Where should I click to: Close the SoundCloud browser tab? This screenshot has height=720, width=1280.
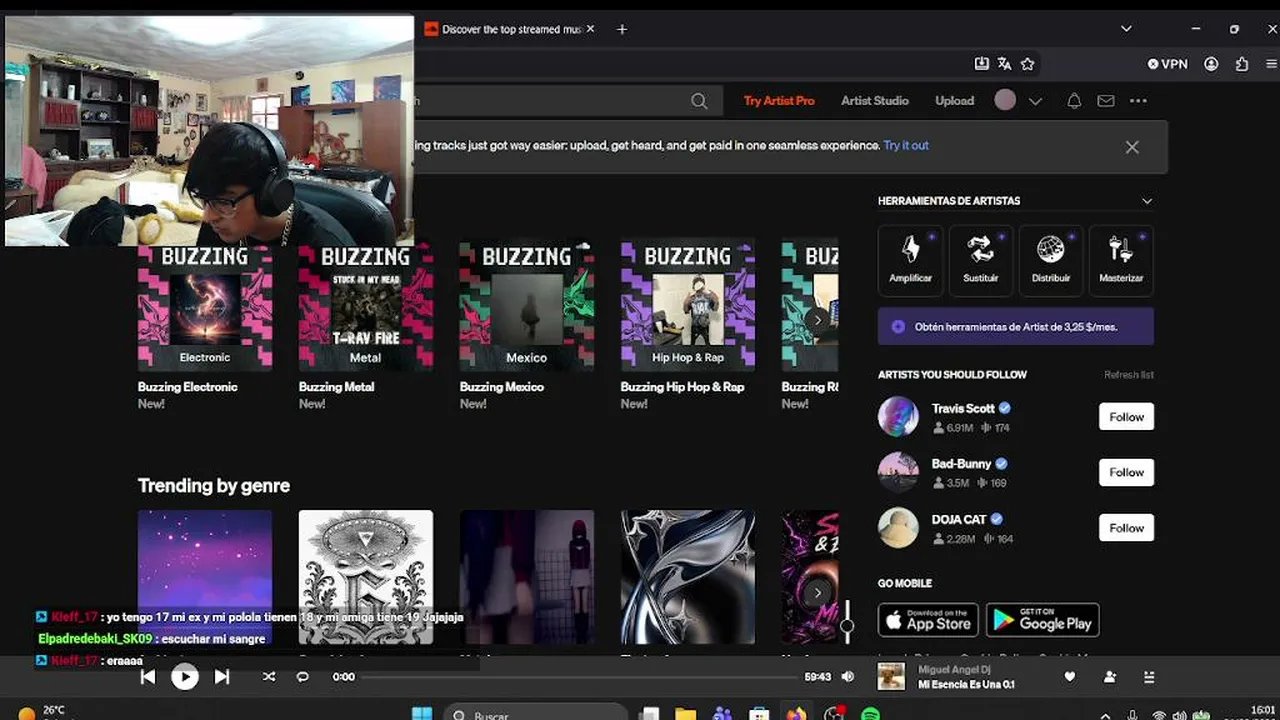pos(590,29)
